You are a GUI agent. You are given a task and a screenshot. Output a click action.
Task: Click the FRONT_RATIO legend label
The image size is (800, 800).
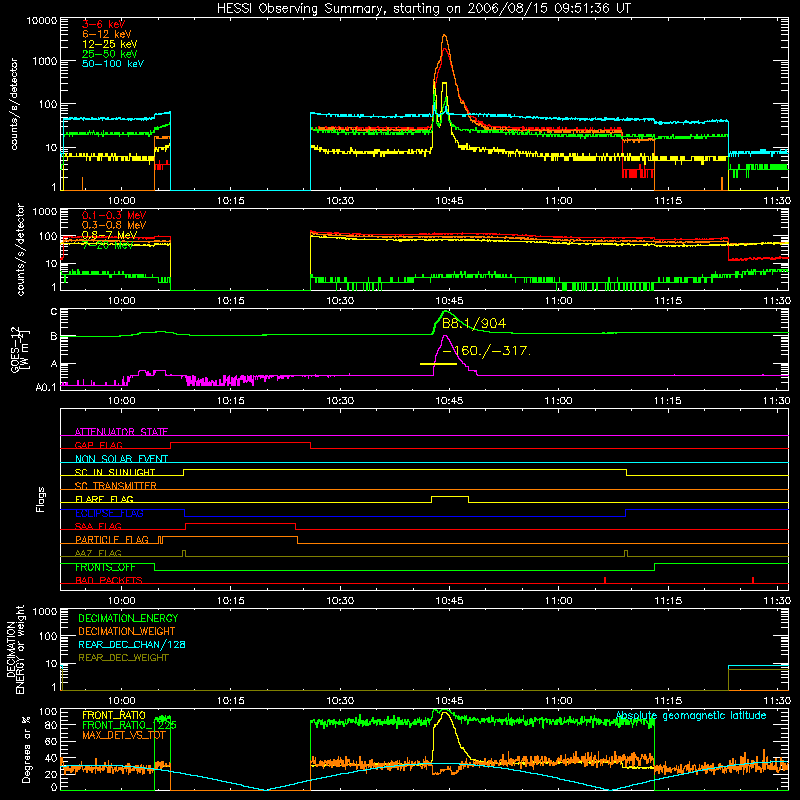(x=114, y=715)
